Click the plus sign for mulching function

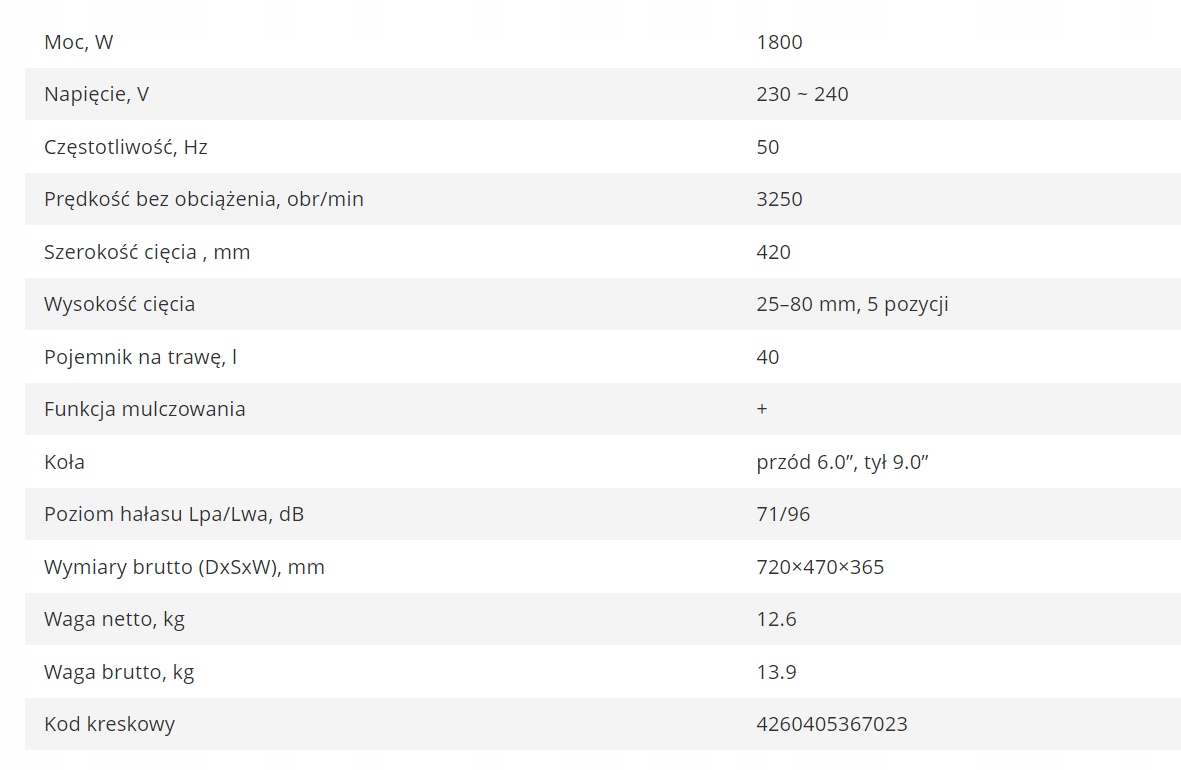pyautogui.click(x=763, y=409)
